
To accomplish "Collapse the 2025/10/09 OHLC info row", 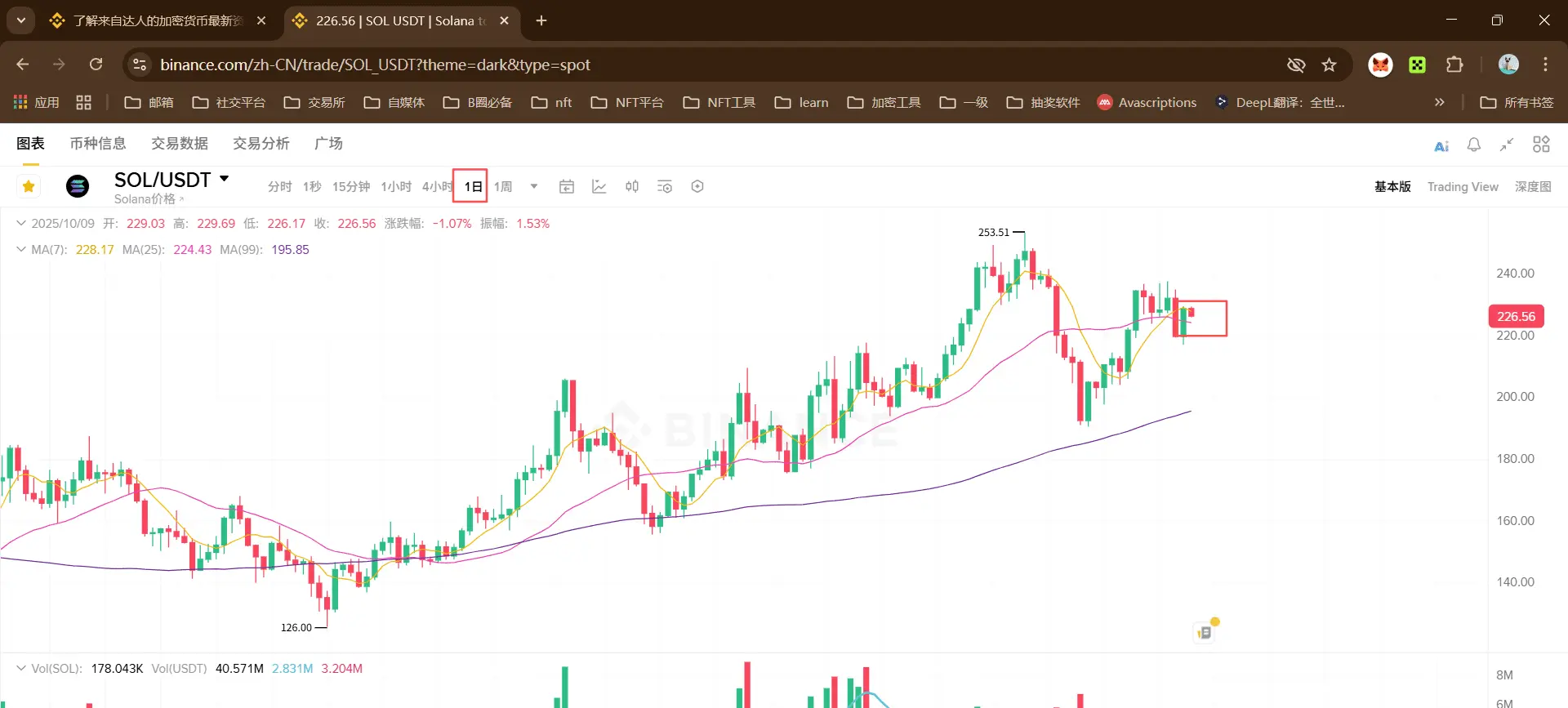I will tap(21, 224).
